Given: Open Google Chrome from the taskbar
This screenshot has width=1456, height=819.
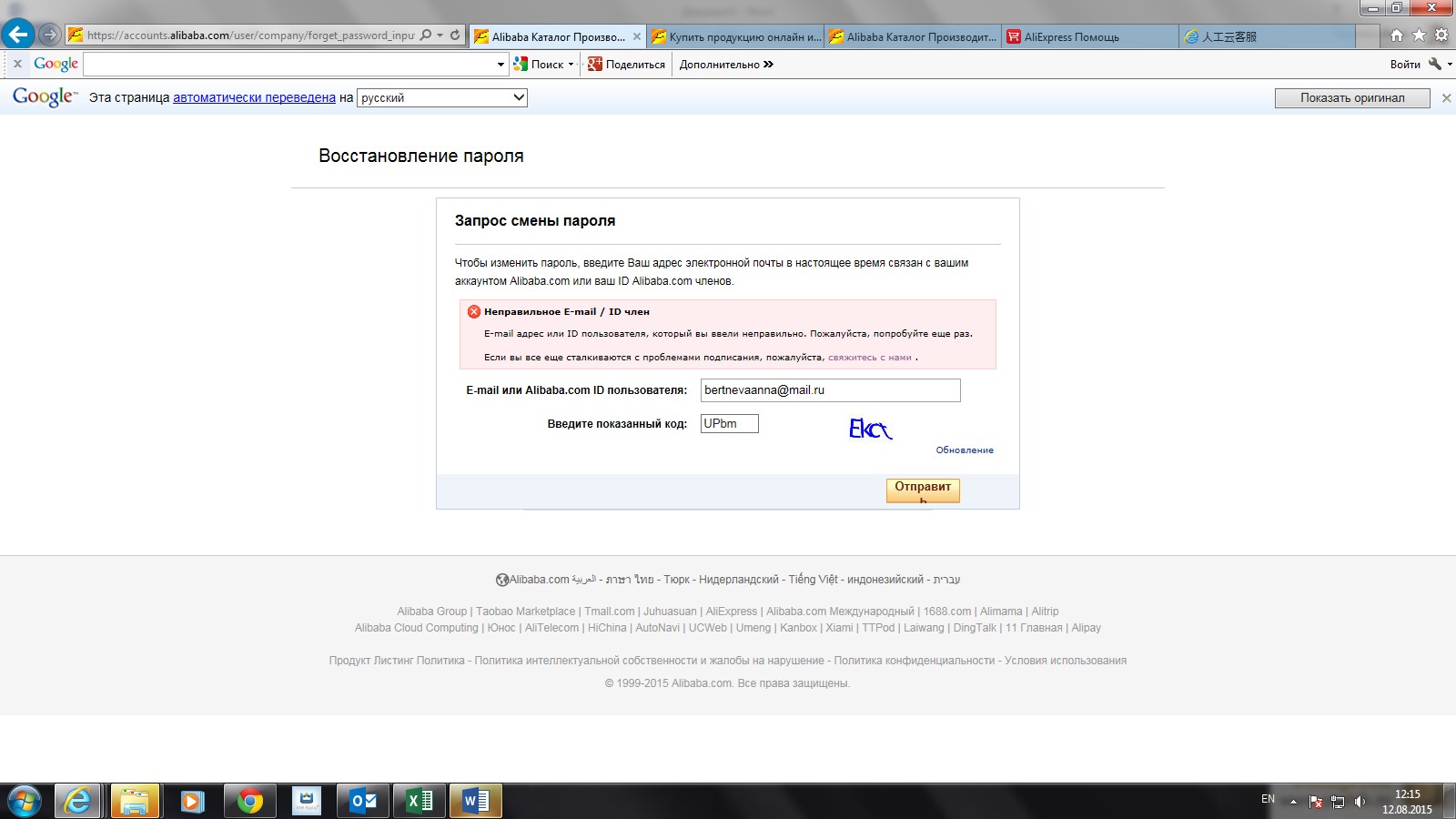Looking at the screenshot, I should tap(249, 802).
